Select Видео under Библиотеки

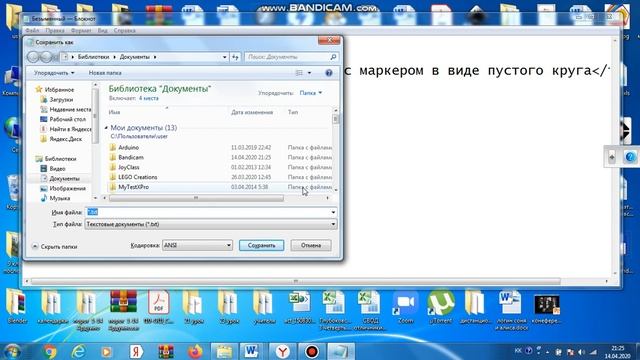[x=53, y=168]
